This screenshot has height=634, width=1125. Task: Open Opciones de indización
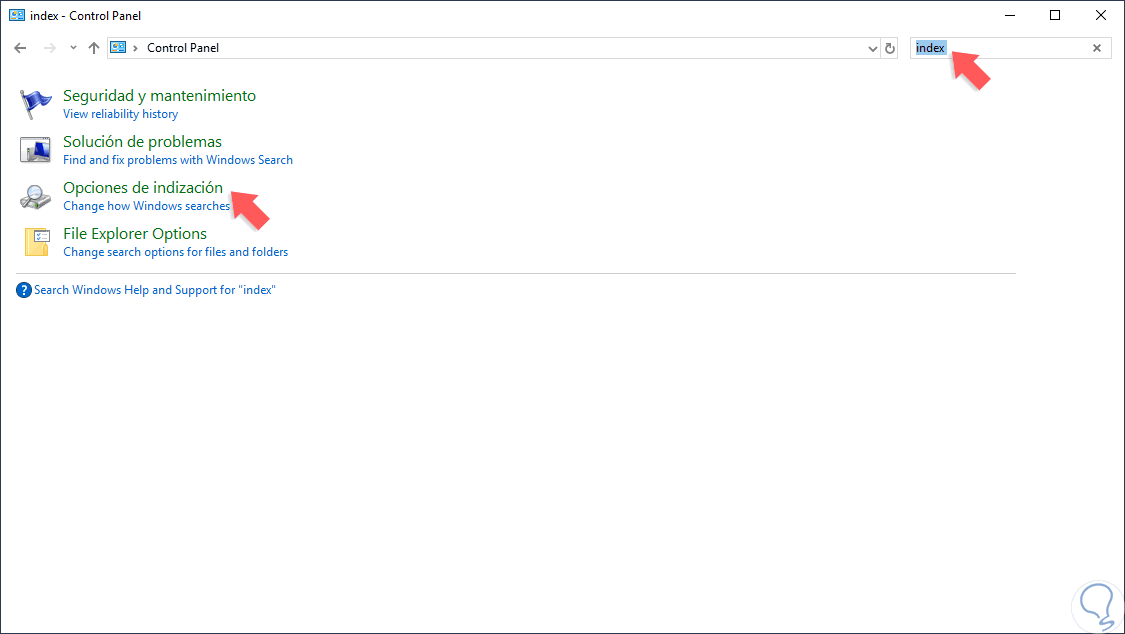pyautogui.click(x=143, y=187)
